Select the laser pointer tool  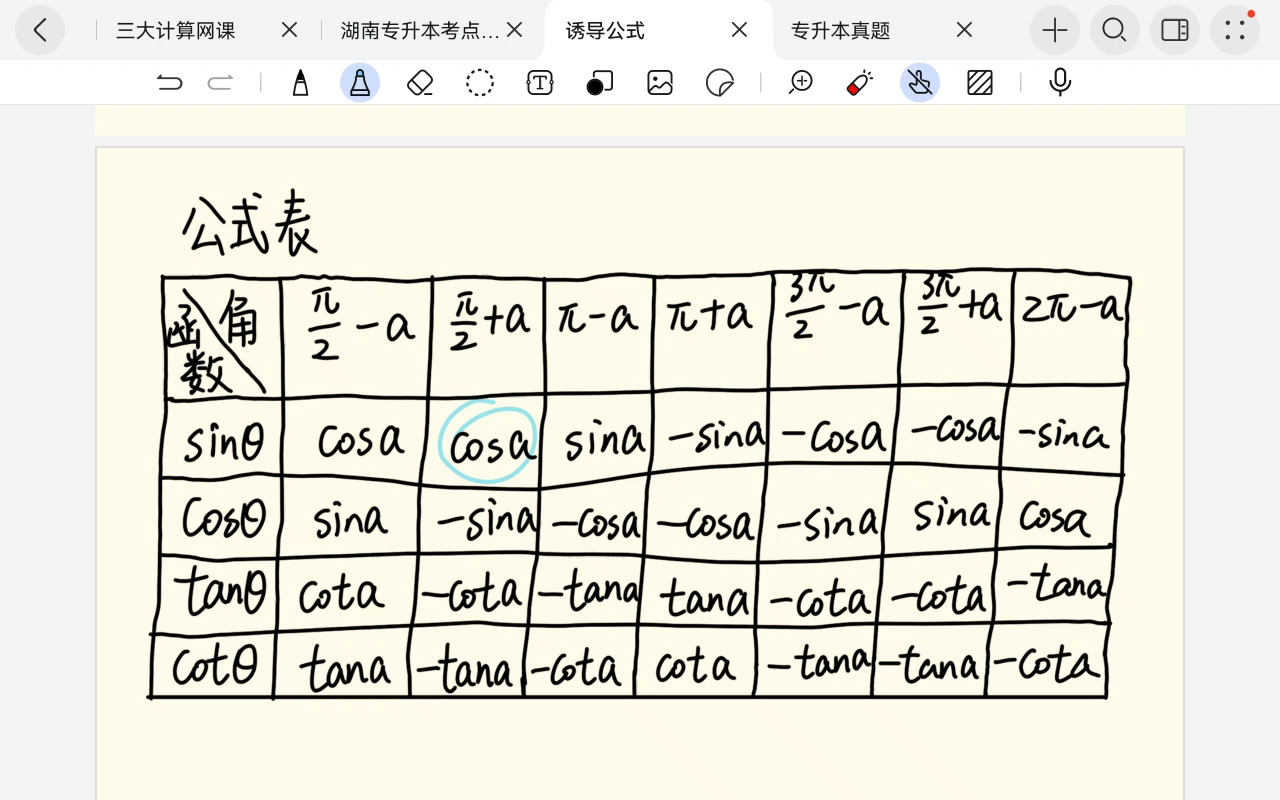(x=860, y=82)
